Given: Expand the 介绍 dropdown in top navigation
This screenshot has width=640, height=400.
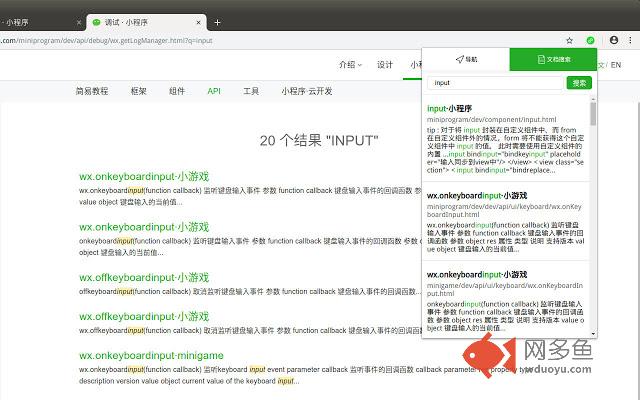Looking at the screenshot, I should [349, 65].
